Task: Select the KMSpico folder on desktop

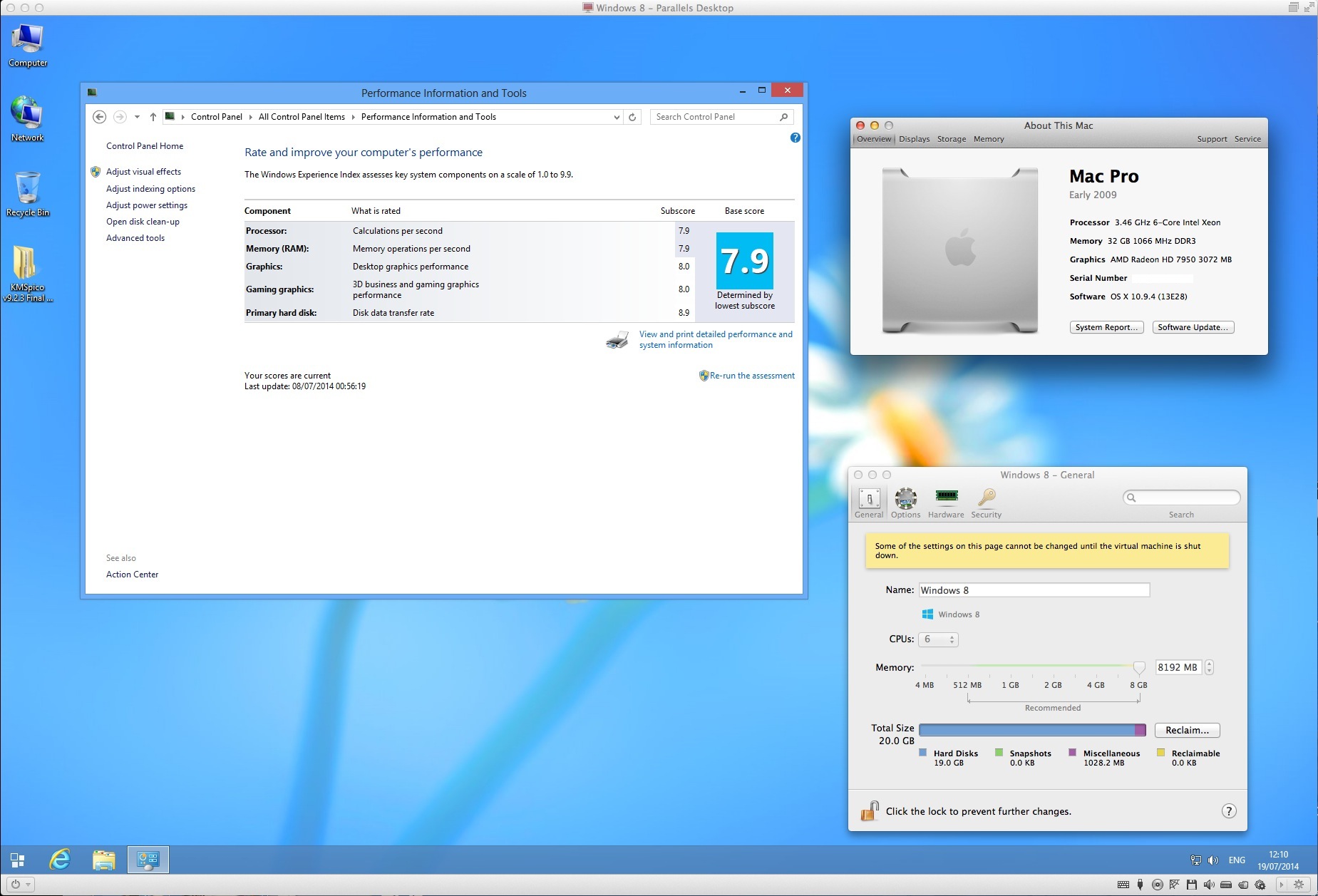Action: tap(27, 274)
